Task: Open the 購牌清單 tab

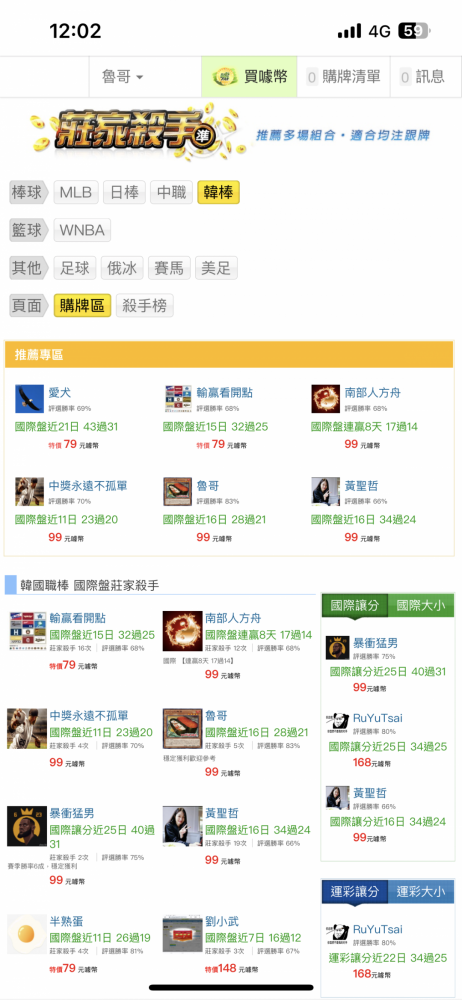Action: [343, 77]
